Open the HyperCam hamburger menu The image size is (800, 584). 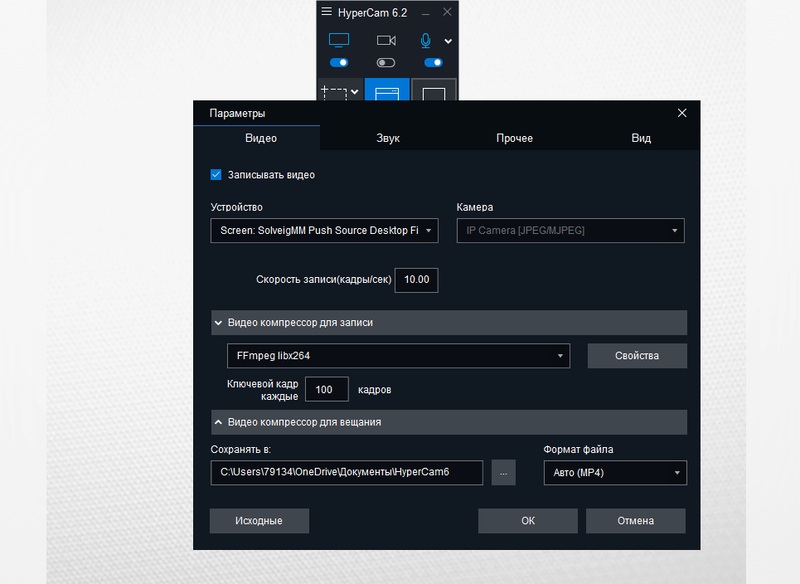click(327, 12)
